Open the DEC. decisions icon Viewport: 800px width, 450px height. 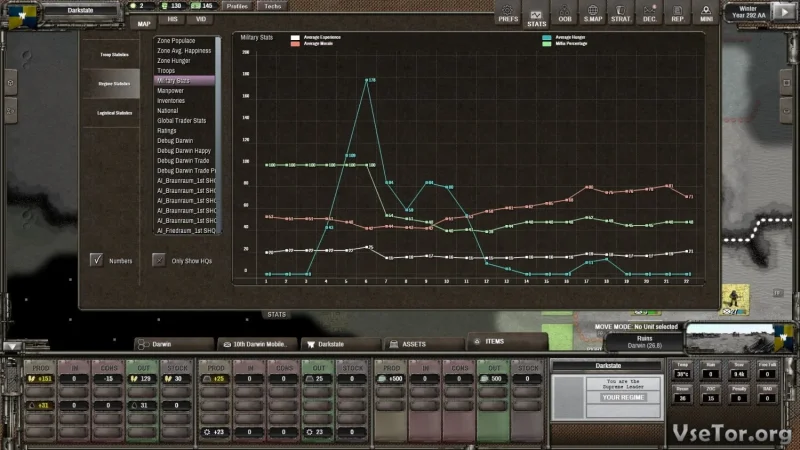[650, 13]
